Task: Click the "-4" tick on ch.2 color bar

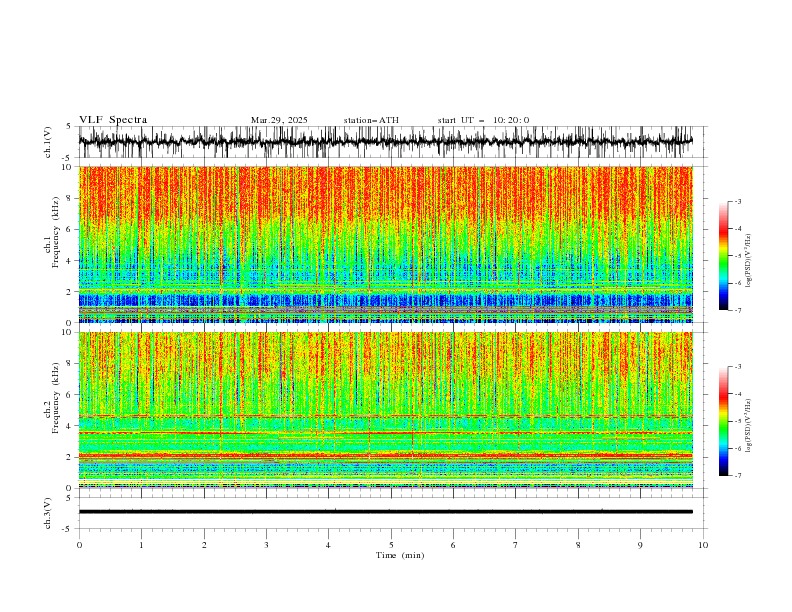Action: (x=737, y=394)
